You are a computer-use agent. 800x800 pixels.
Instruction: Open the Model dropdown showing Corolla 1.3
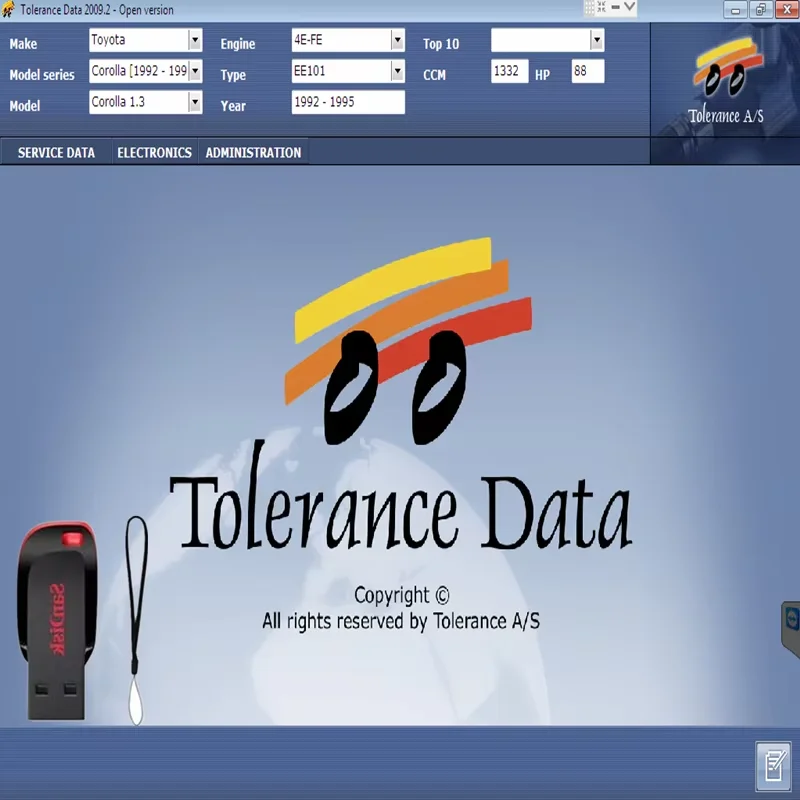click(145, 102)
